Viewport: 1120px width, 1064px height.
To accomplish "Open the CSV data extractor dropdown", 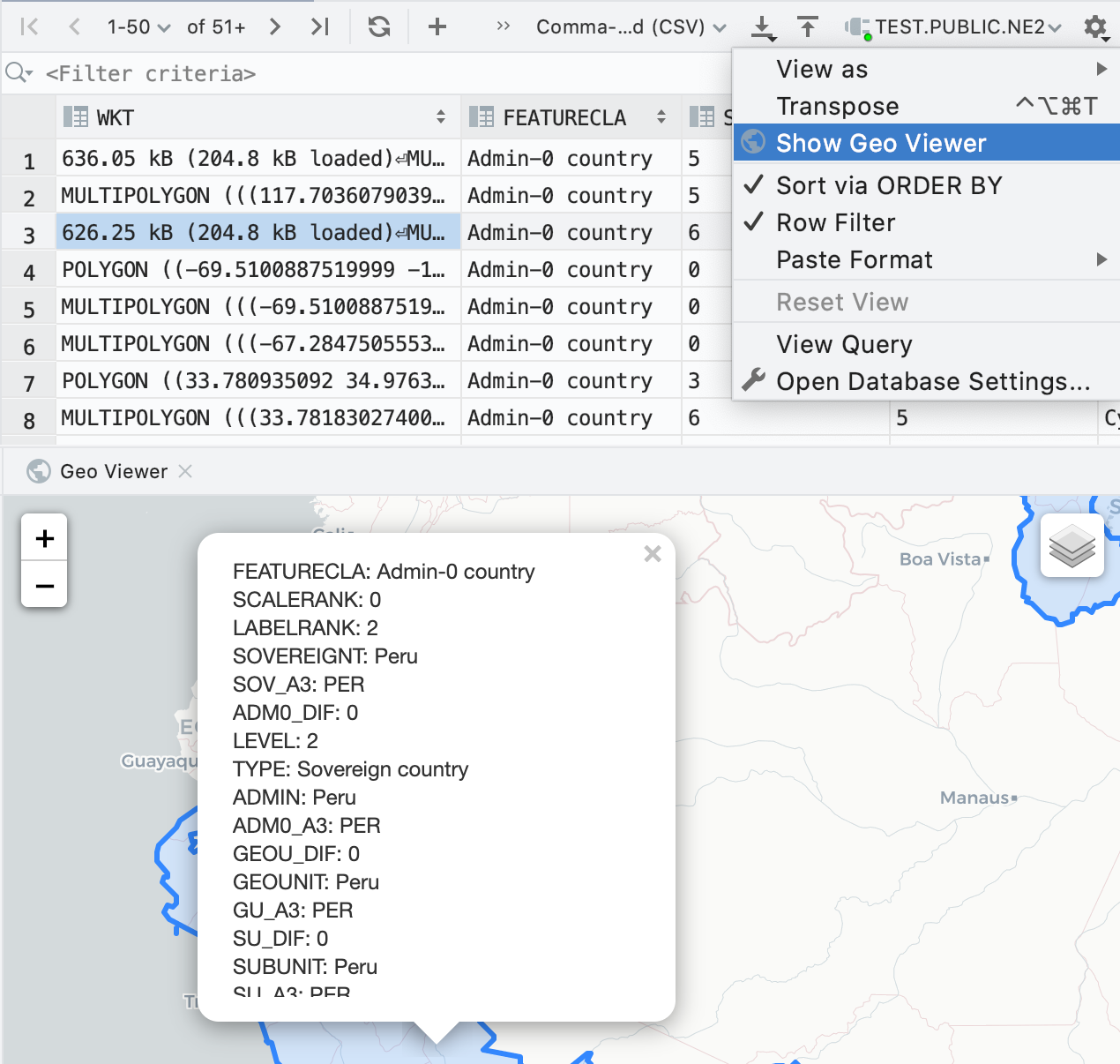I will tap(631, 26).
